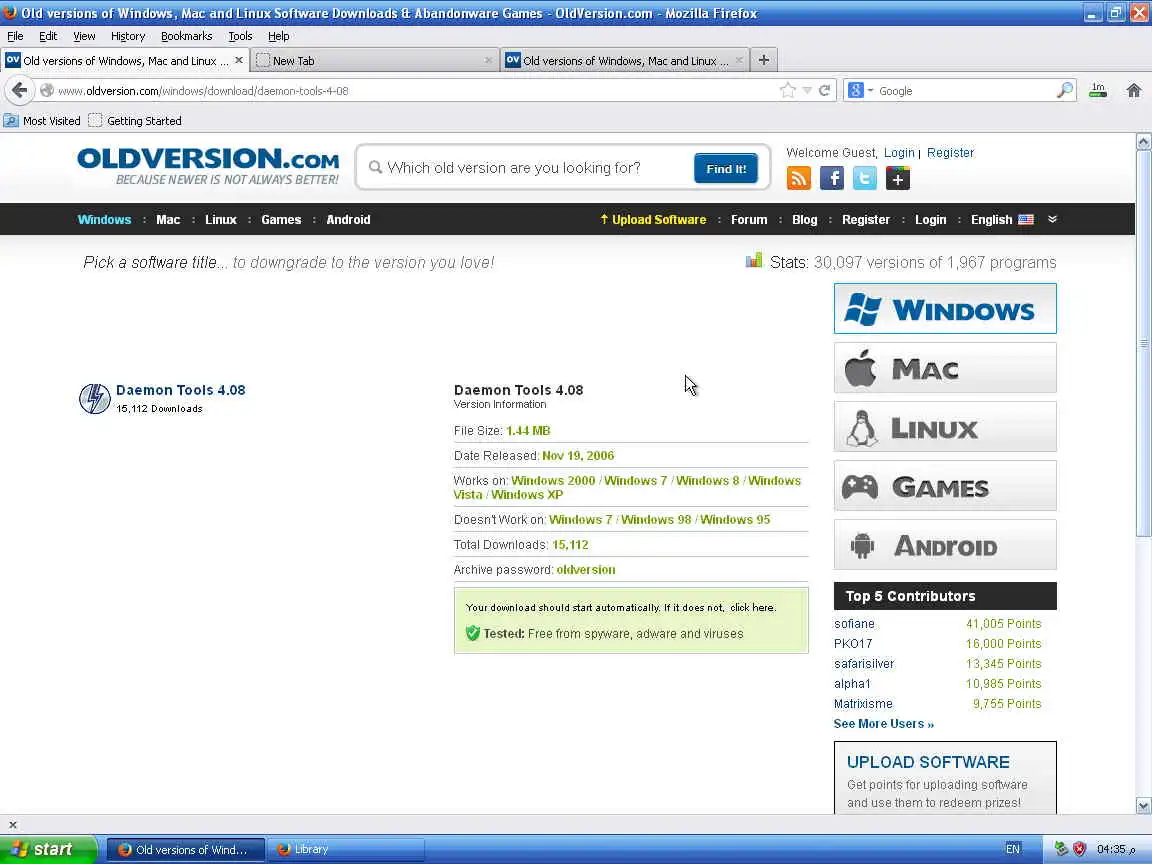
Task: Click the large Linux category button
Action: [x=945, y=426]
